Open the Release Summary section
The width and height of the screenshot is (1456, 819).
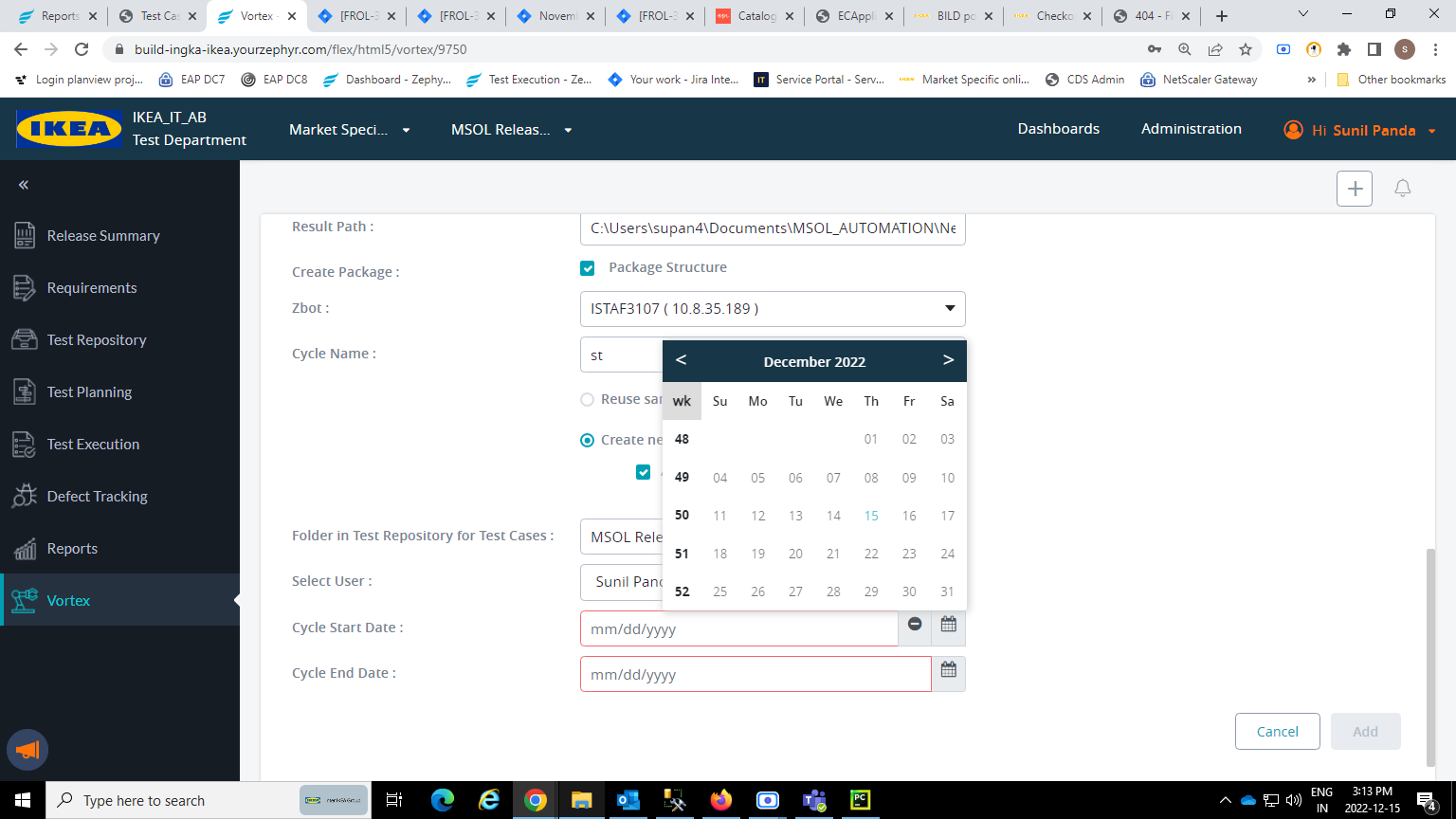pyautogui.click(x=104, y=235)
